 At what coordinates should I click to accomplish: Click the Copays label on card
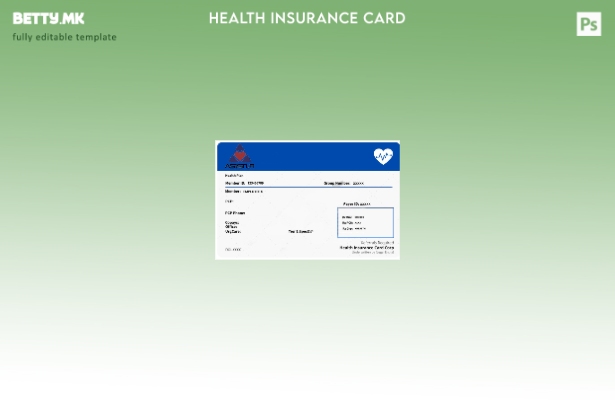point(232,222)
